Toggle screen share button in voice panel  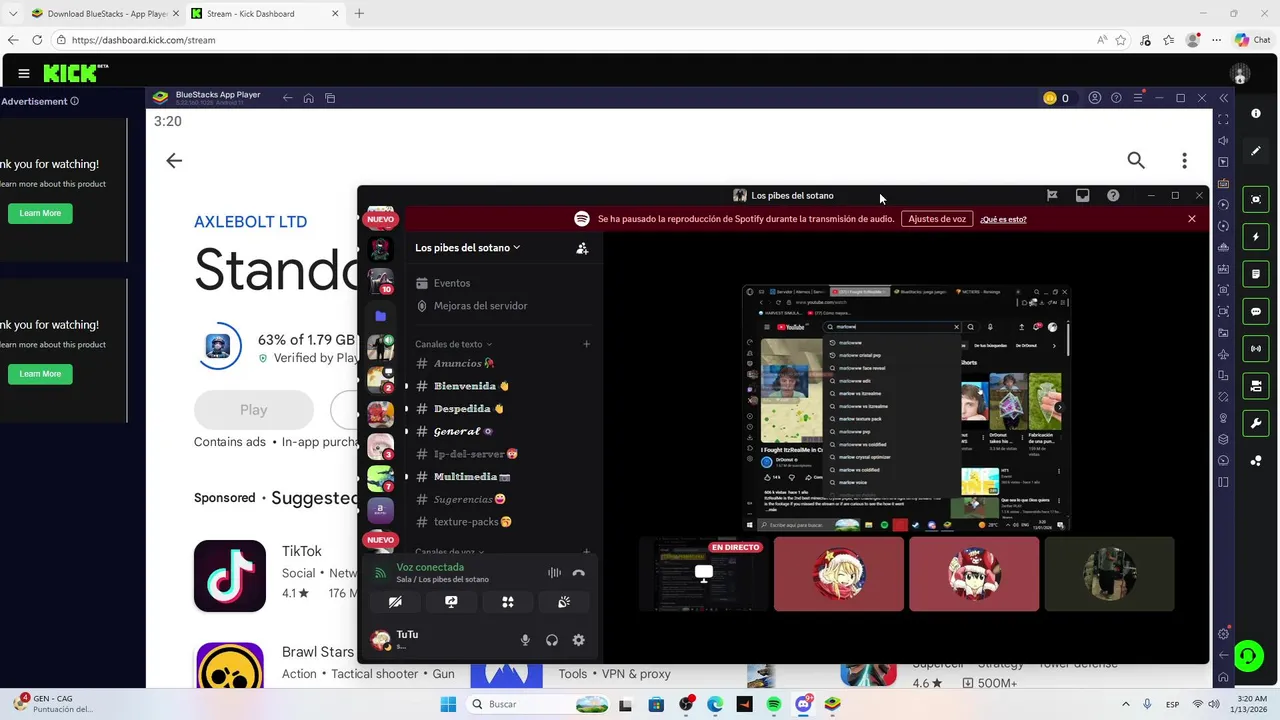pyautogui.click(x=451, y=602)
